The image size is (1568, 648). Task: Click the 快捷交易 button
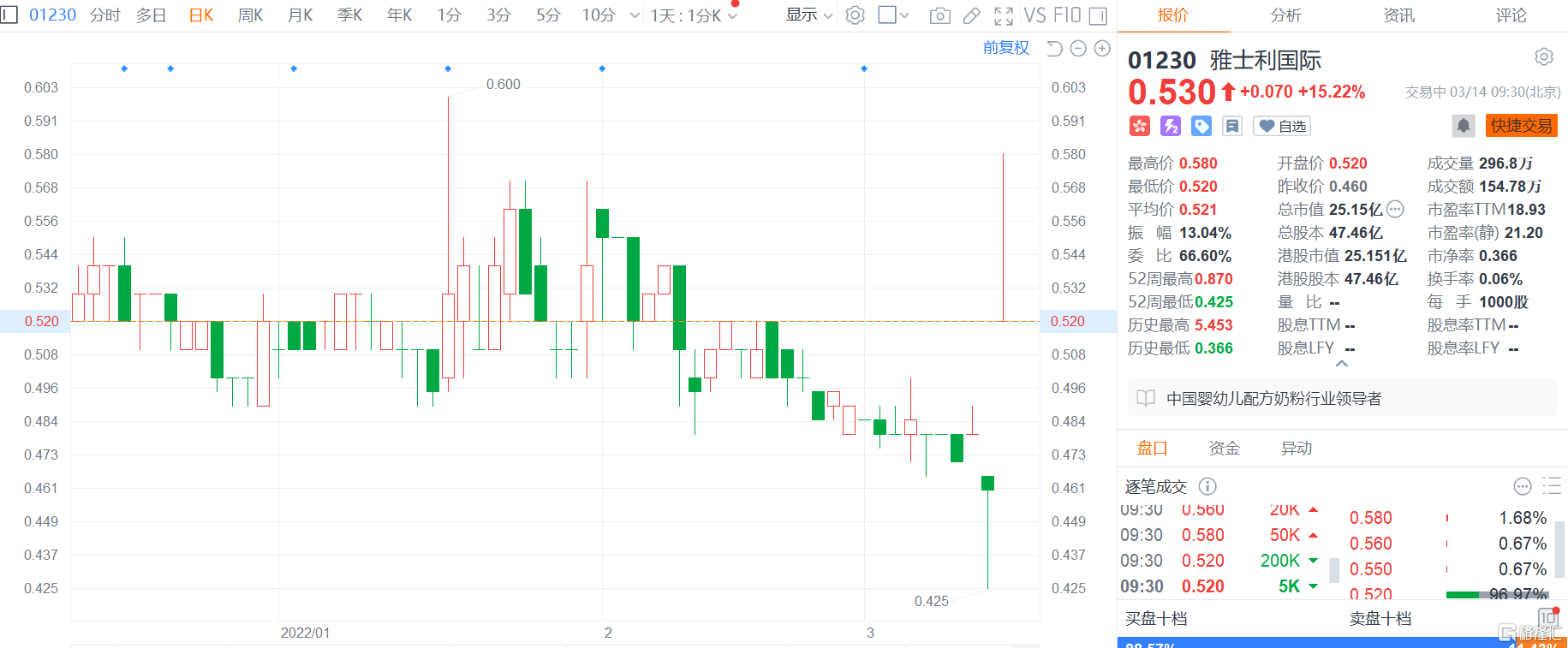(x=1521, y=126)
